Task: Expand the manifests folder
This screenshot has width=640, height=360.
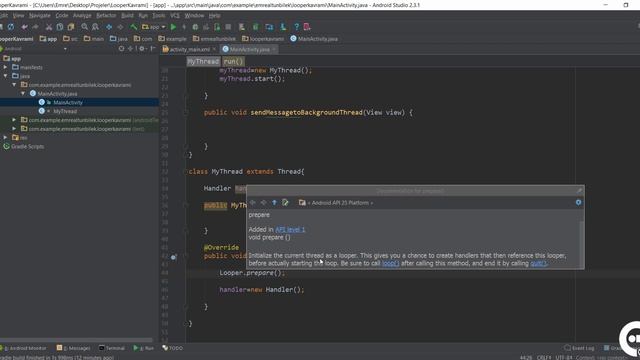Action: click(x=5, y=67)
